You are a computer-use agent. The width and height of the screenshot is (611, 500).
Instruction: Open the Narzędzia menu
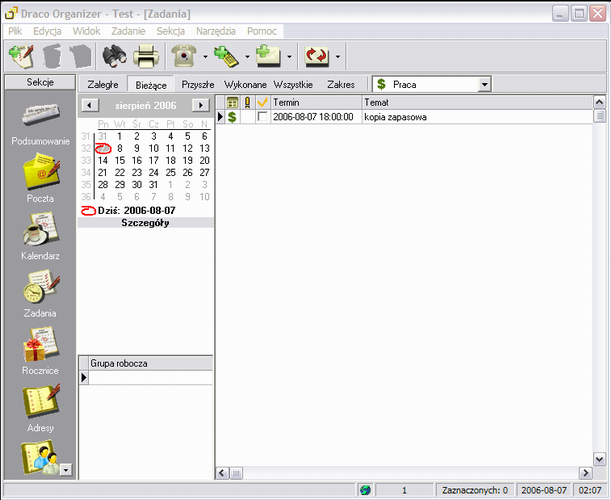tap(215, 31)
